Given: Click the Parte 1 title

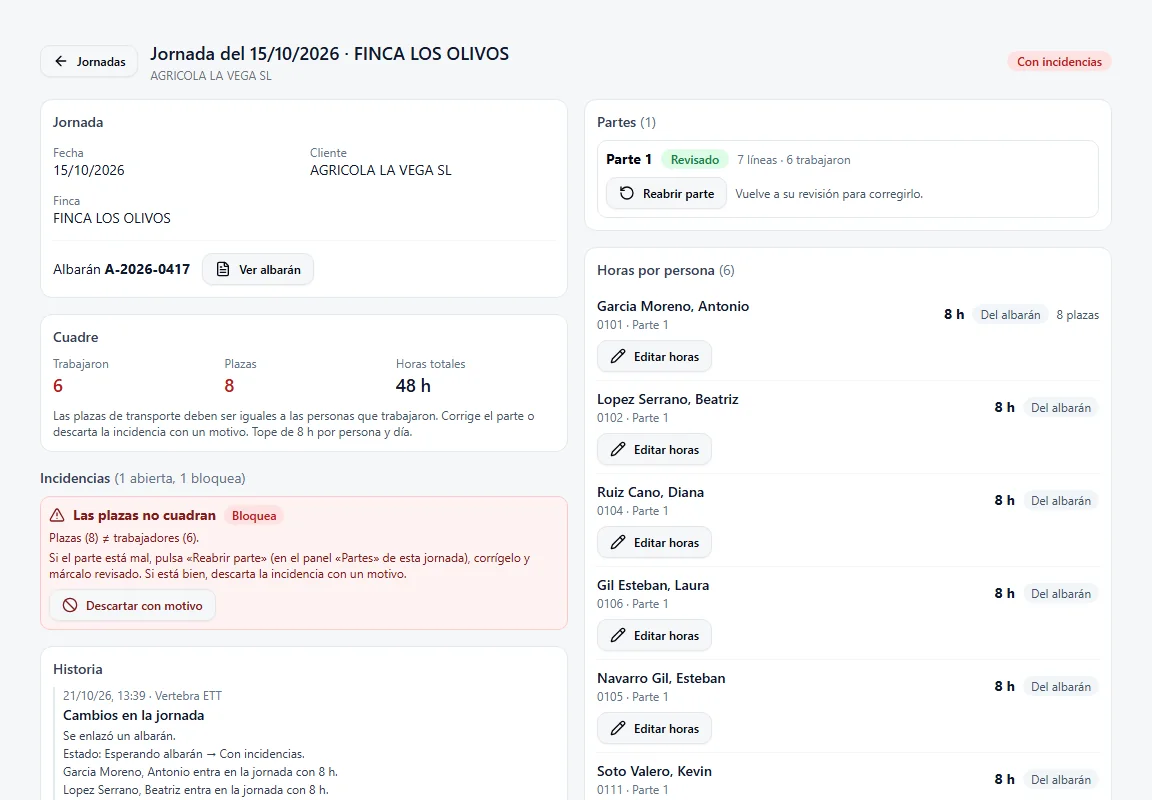Looking at the screenshot, I should pyautogui.click(x=629, y=159).
